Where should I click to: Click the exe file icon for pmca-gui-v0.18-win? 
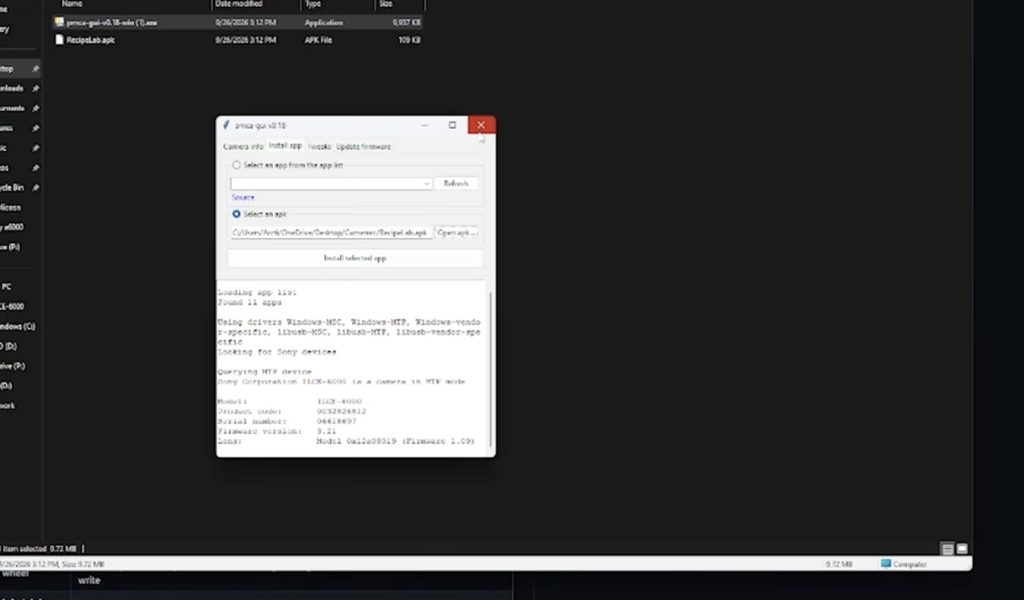(x=59, y=22)
